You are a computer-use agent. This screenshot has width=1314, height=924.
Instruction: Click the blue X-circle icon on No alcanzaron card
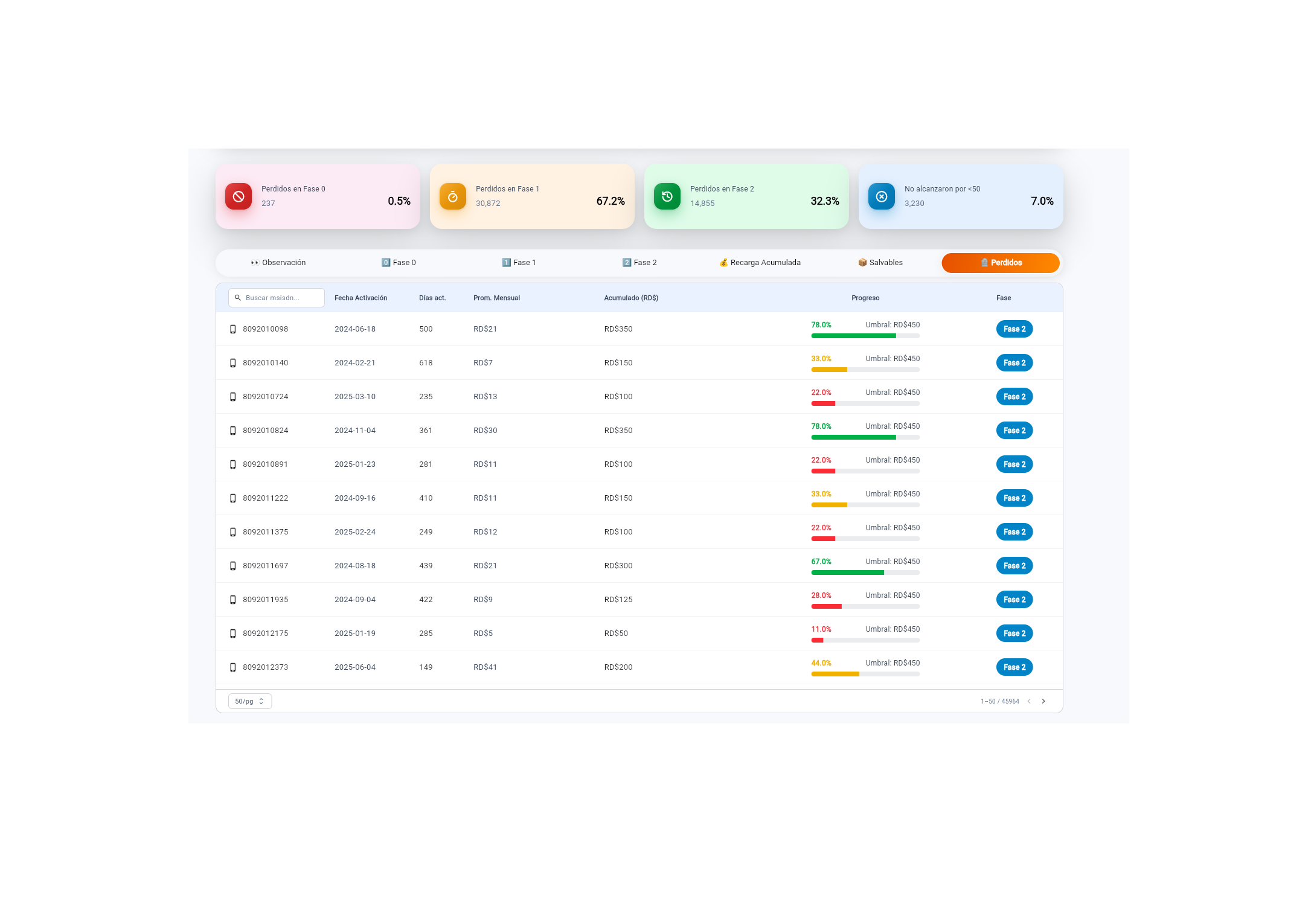(x=882, y=196)
